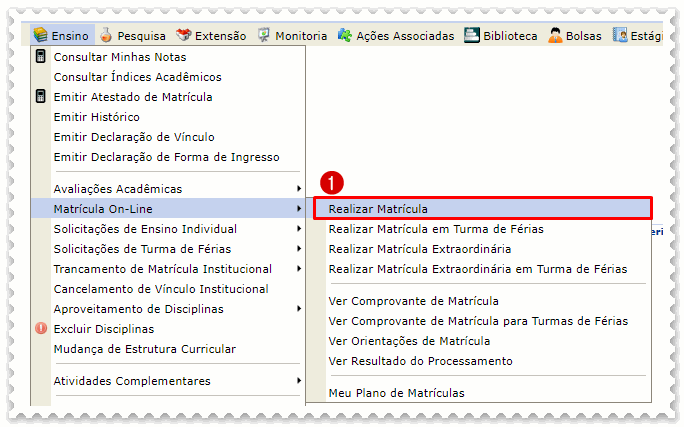Open Meu Plano de Matrículas
The width and height of the screenshot is (684, 427).
tap(396, 393)
